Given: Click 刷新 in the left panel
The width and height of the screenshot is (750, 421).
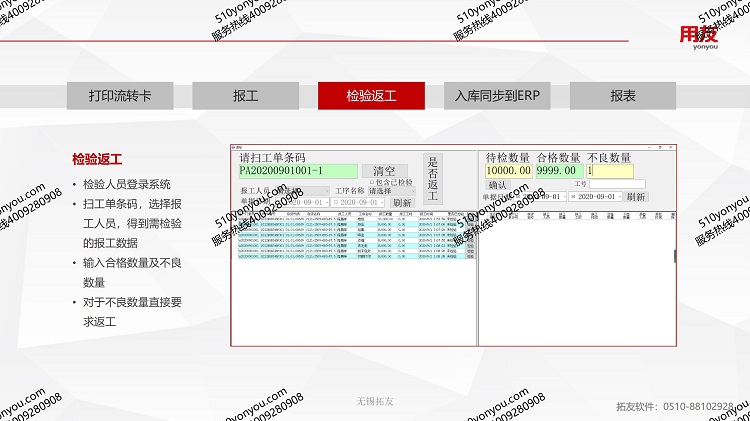Looking at the screenshot, I should [402, 202].
